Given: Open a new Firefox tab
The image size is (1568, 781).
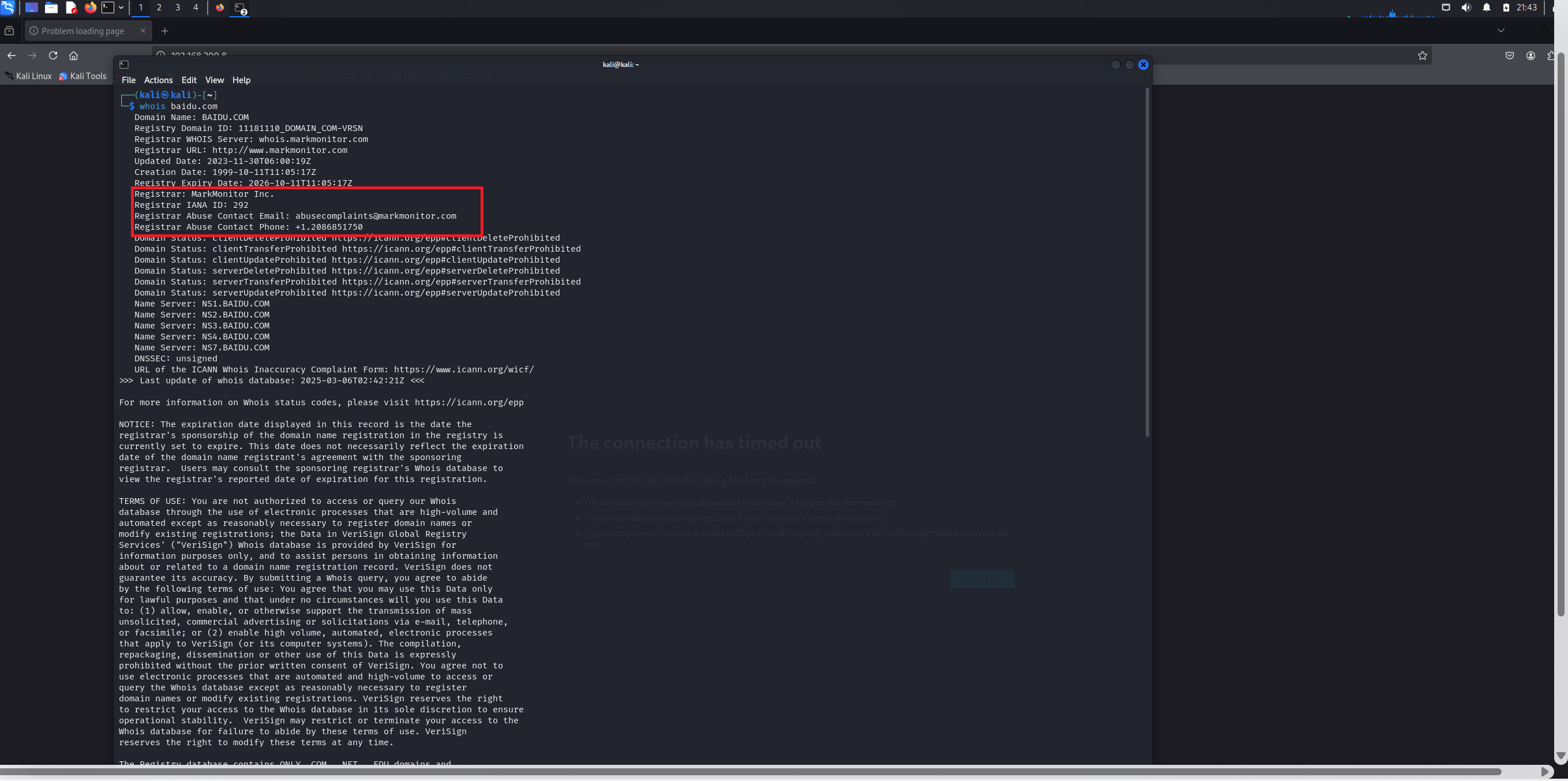Looking at the screenshot, I should point(164,31).
